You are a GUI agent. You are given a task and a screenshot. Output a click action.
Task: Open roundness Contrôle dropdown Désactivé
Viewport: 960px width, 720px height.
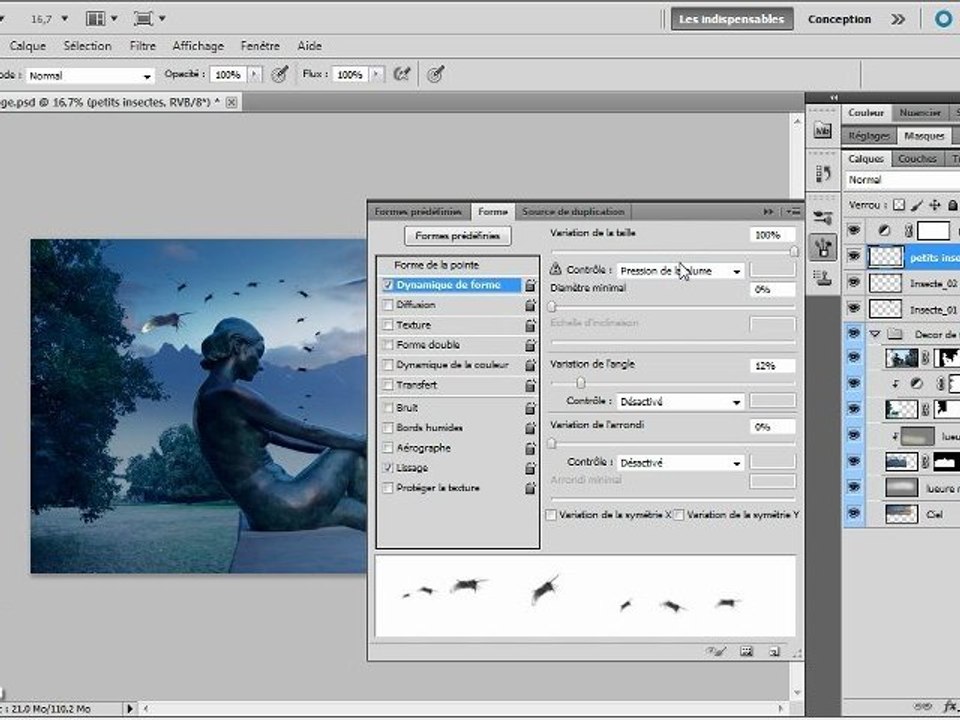pos(680,463)
